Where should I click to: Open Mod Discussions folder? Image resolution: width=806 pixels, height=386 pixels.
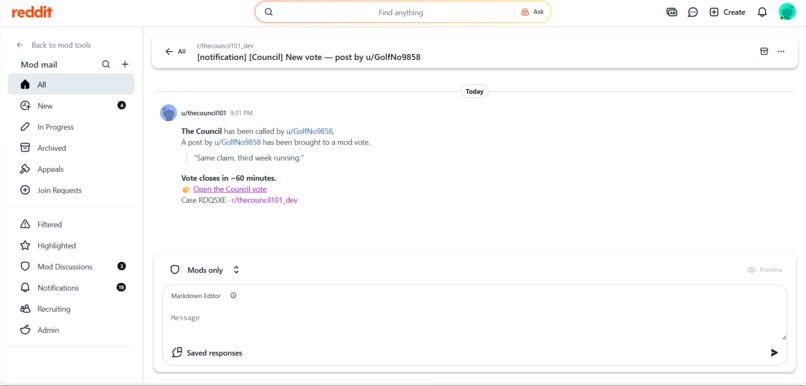[x=71, y=266]
